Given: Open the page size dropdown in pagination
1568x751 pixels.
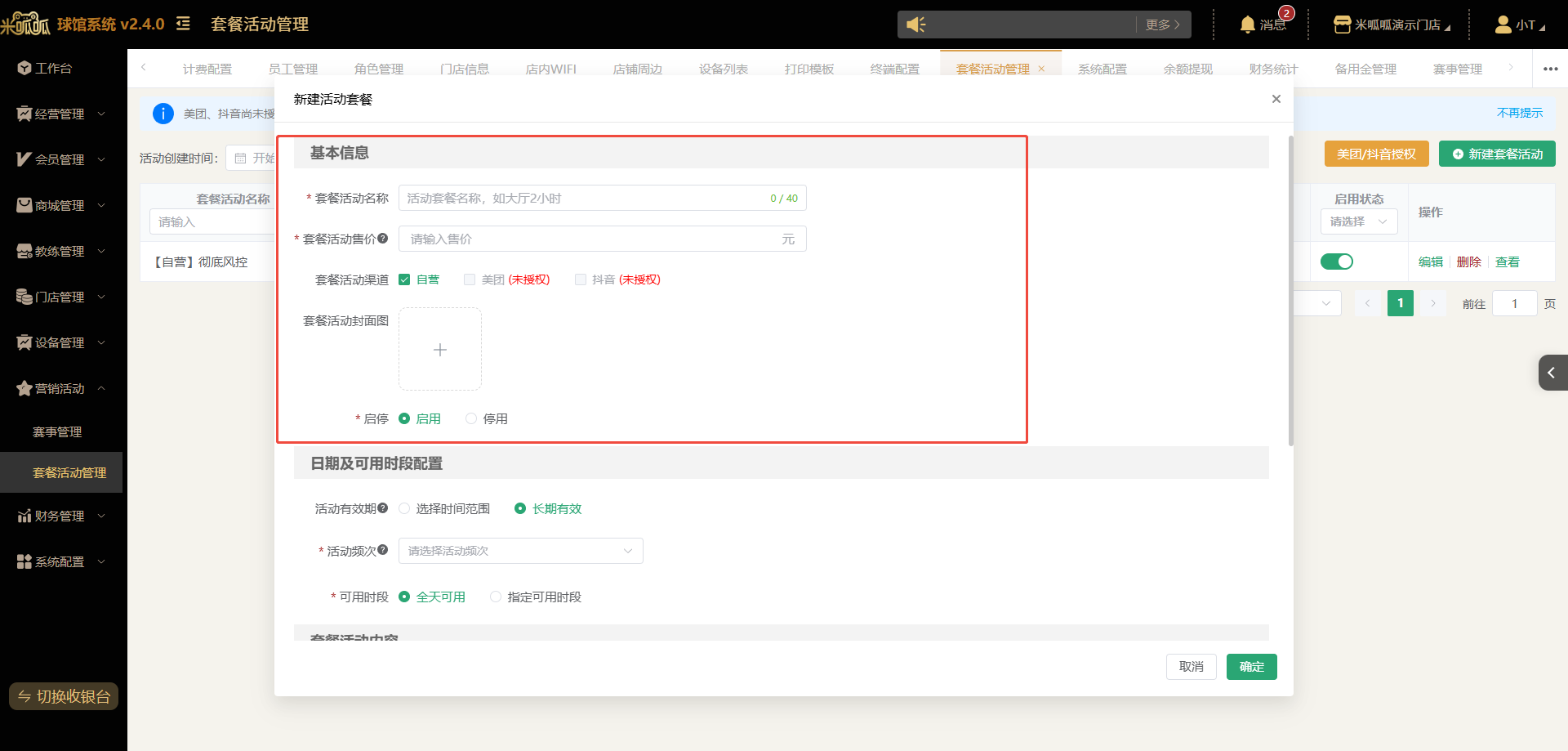Looking at the screenshot, I should (1317, 303).
